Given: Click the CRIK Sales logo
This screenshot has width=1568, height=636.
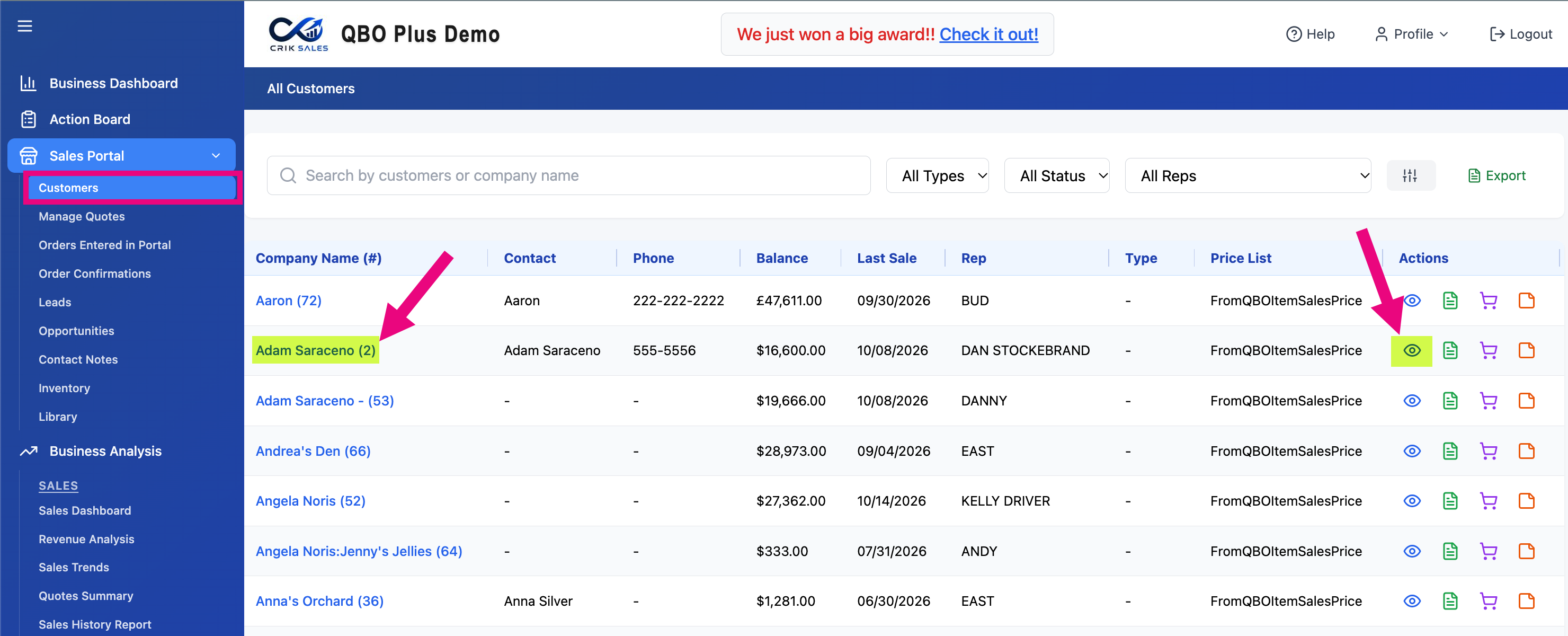Looking at the screenshot, I should [298, 35].
